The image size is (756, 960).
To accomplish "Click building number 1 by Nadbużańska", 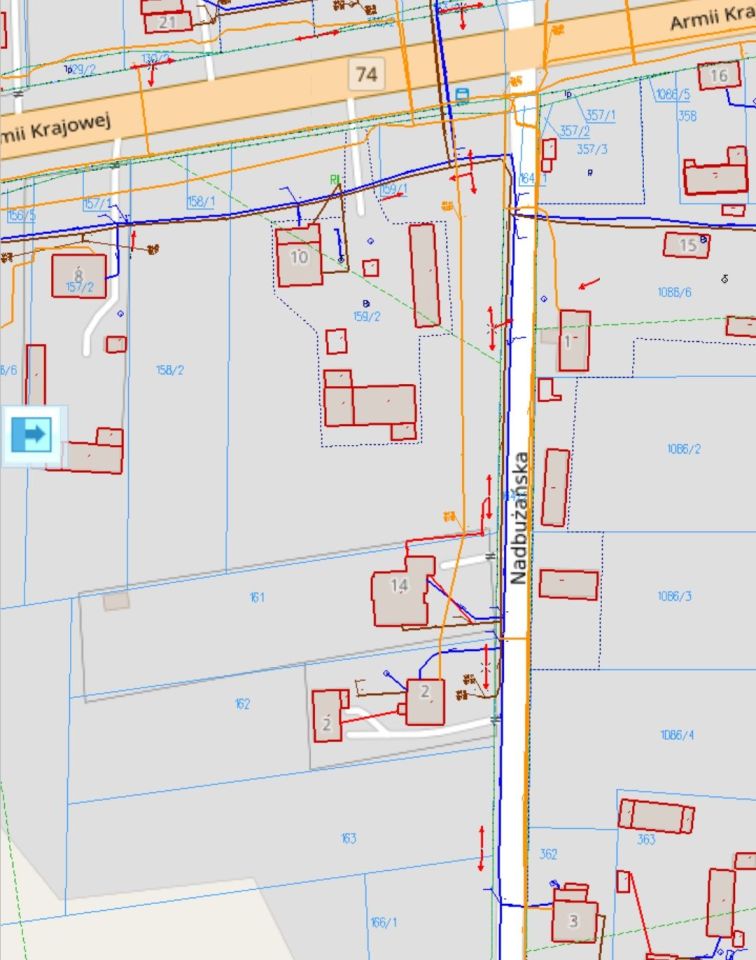I will coord(567,342).
